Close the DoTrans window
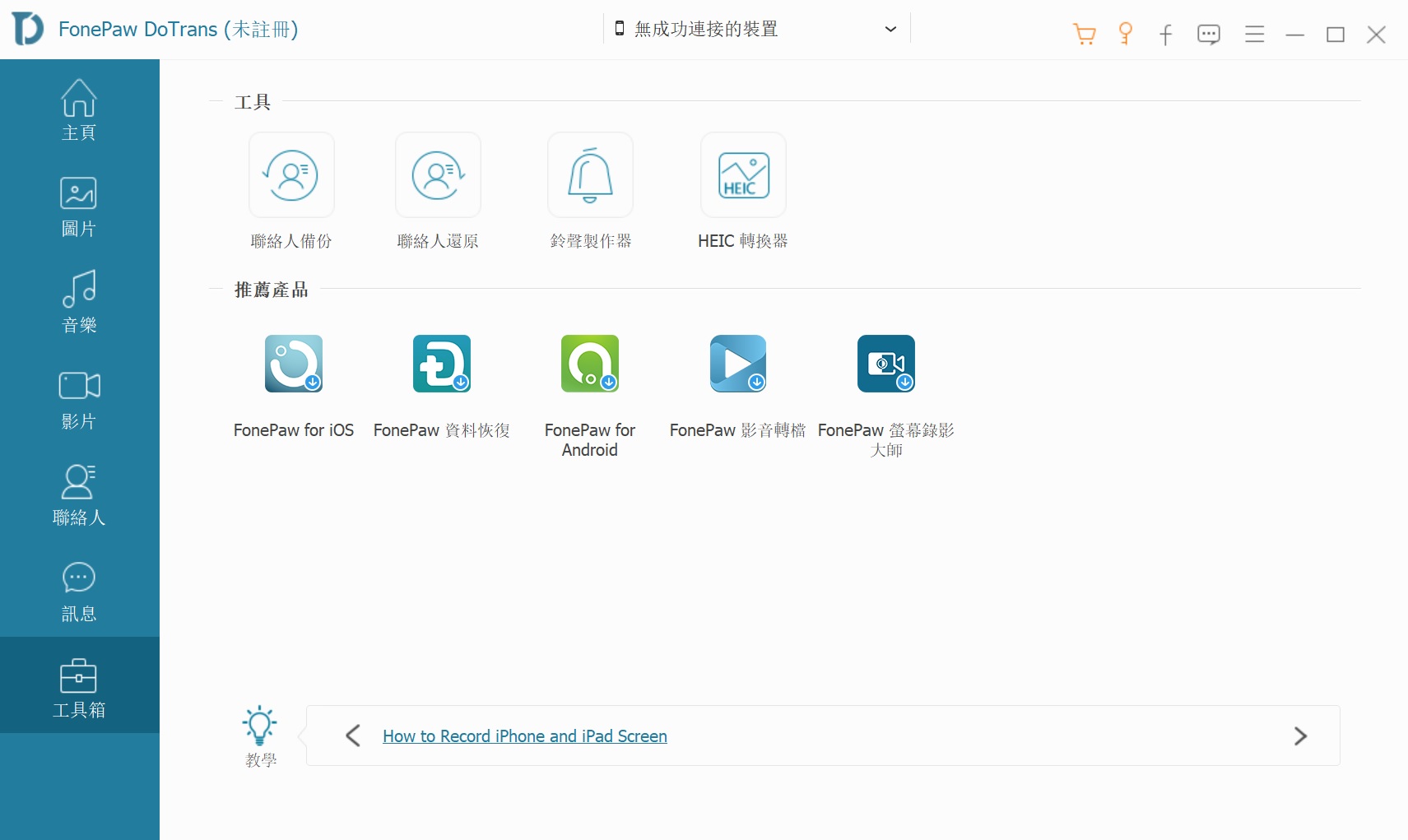This screenshot has height=840, width=1408. (1377, 35)
